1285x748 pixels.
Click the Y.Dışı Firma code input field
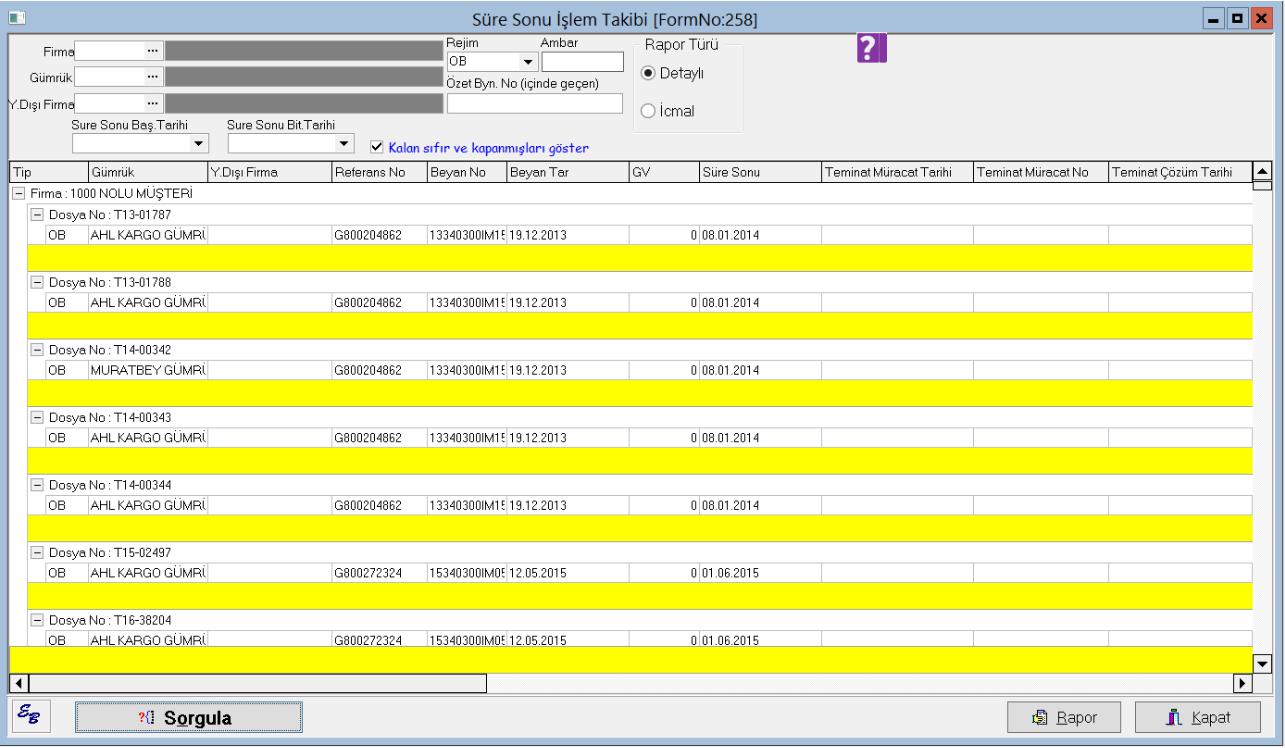pyautogui.click(x=110, y=102)
